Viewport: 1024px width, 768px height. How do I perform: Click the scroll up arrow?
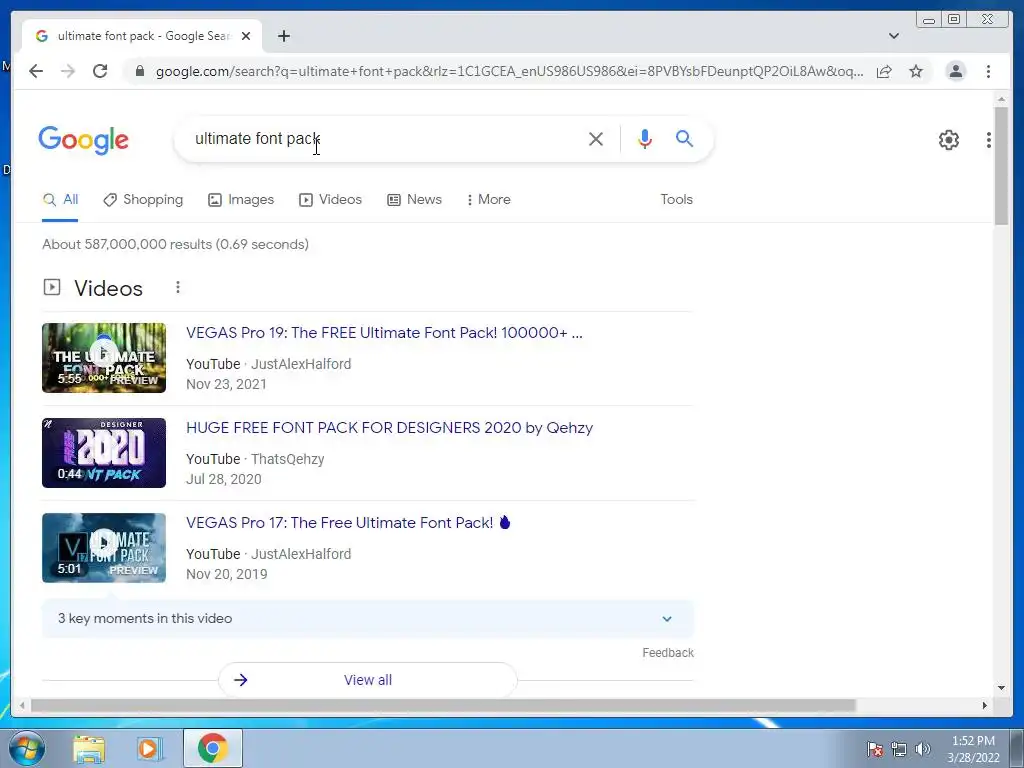point(1001,99)
